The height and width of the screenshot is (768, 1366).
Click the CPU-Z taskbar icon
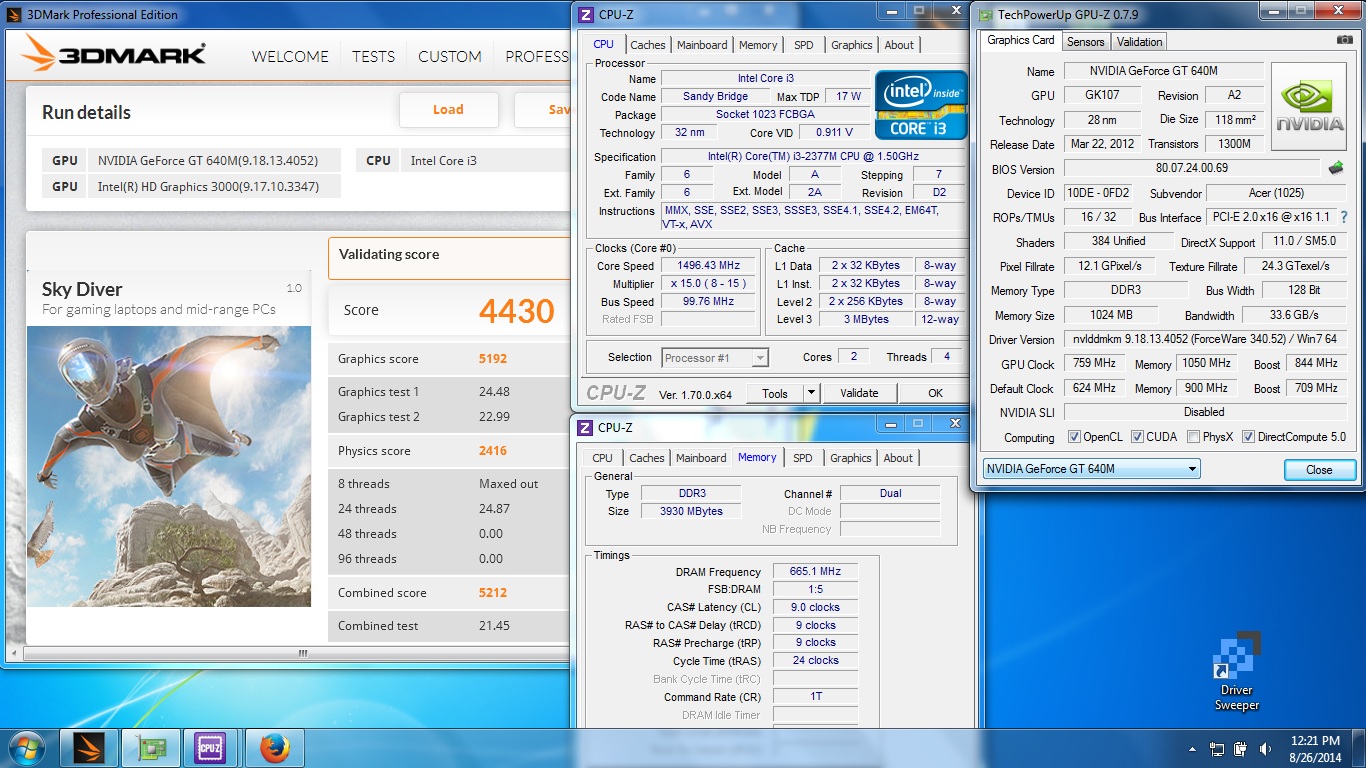coord(212,747)
